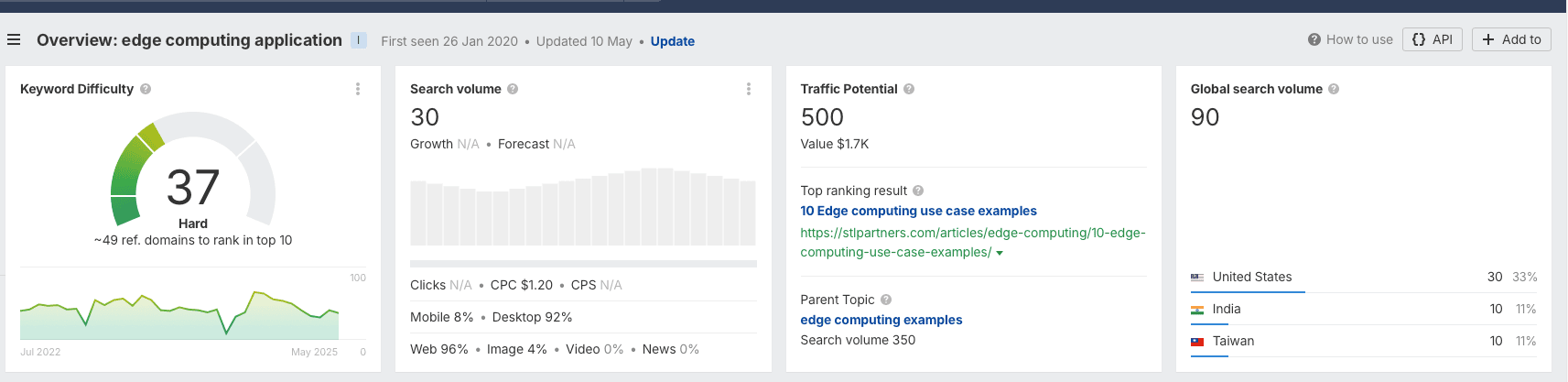Open How to use help
The height and width of the screenshot is (382, 1568).
click(x=1350, y=39)
